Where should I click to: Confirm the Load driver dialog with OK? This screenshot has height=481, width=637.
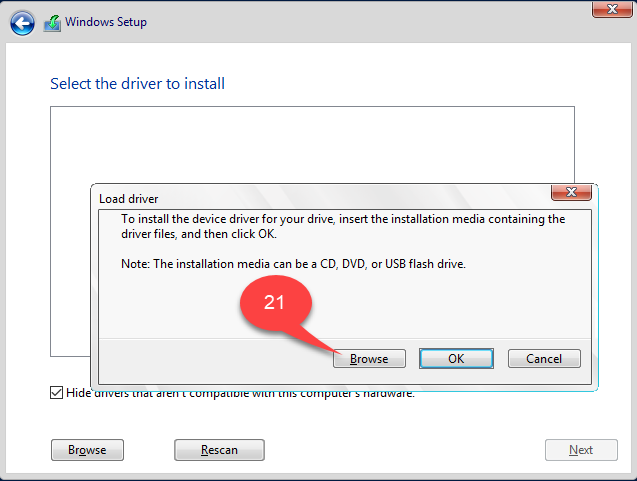[456, 359]
